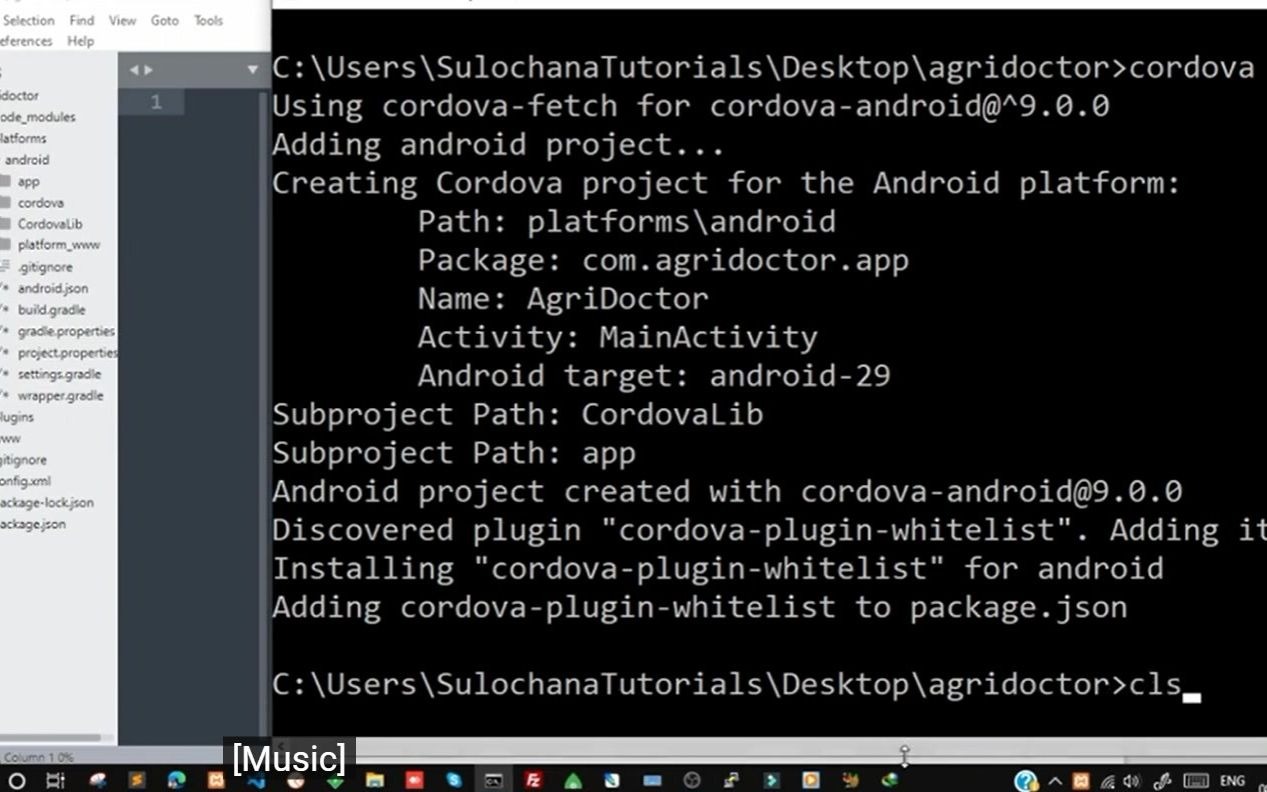Open the Goto menu
The width and height of the screenshot is (1267, 792).
[165, 20]
